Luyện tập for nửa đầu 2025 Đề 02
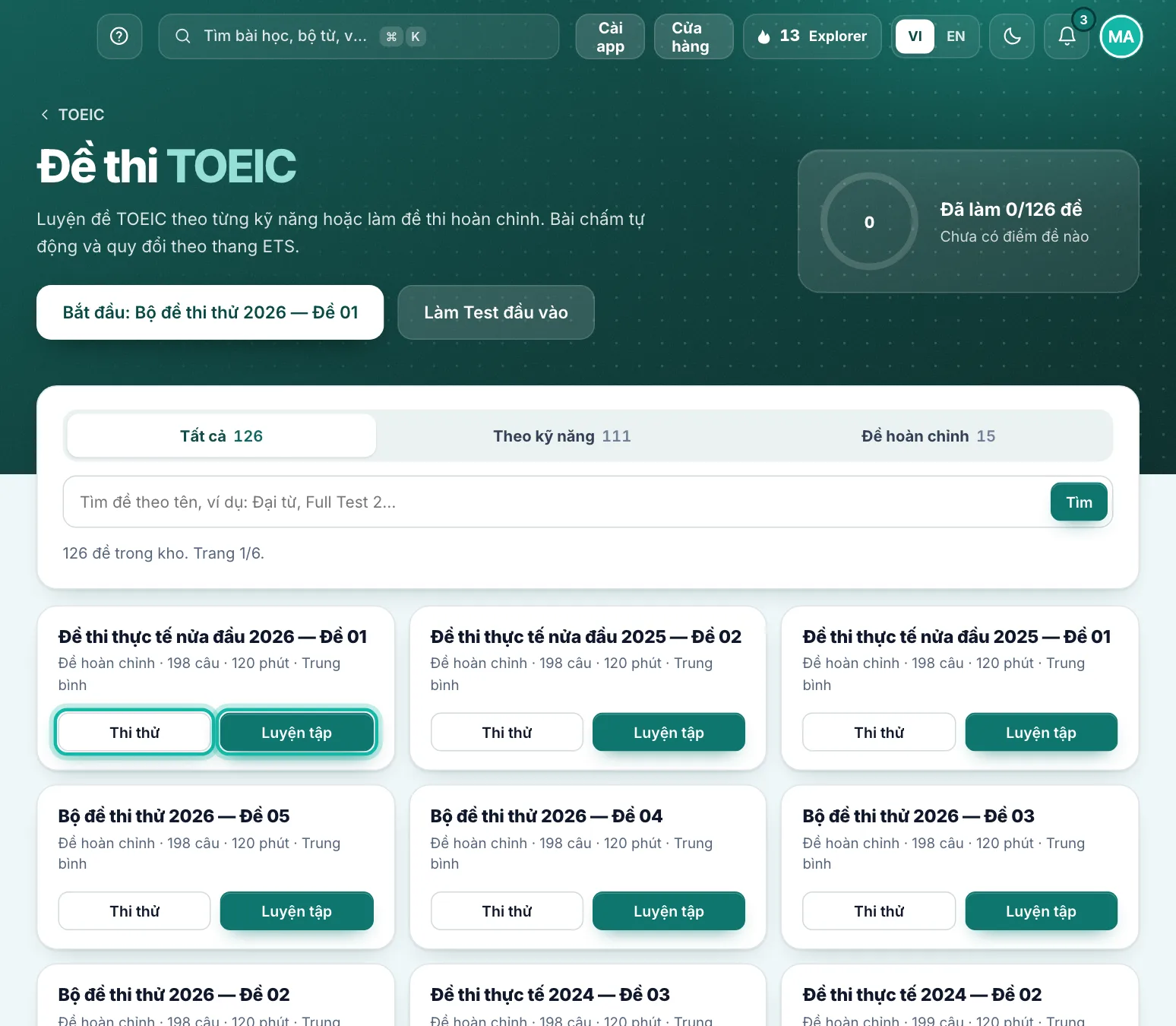The image size is (1176, 1026). coord(669,733)
